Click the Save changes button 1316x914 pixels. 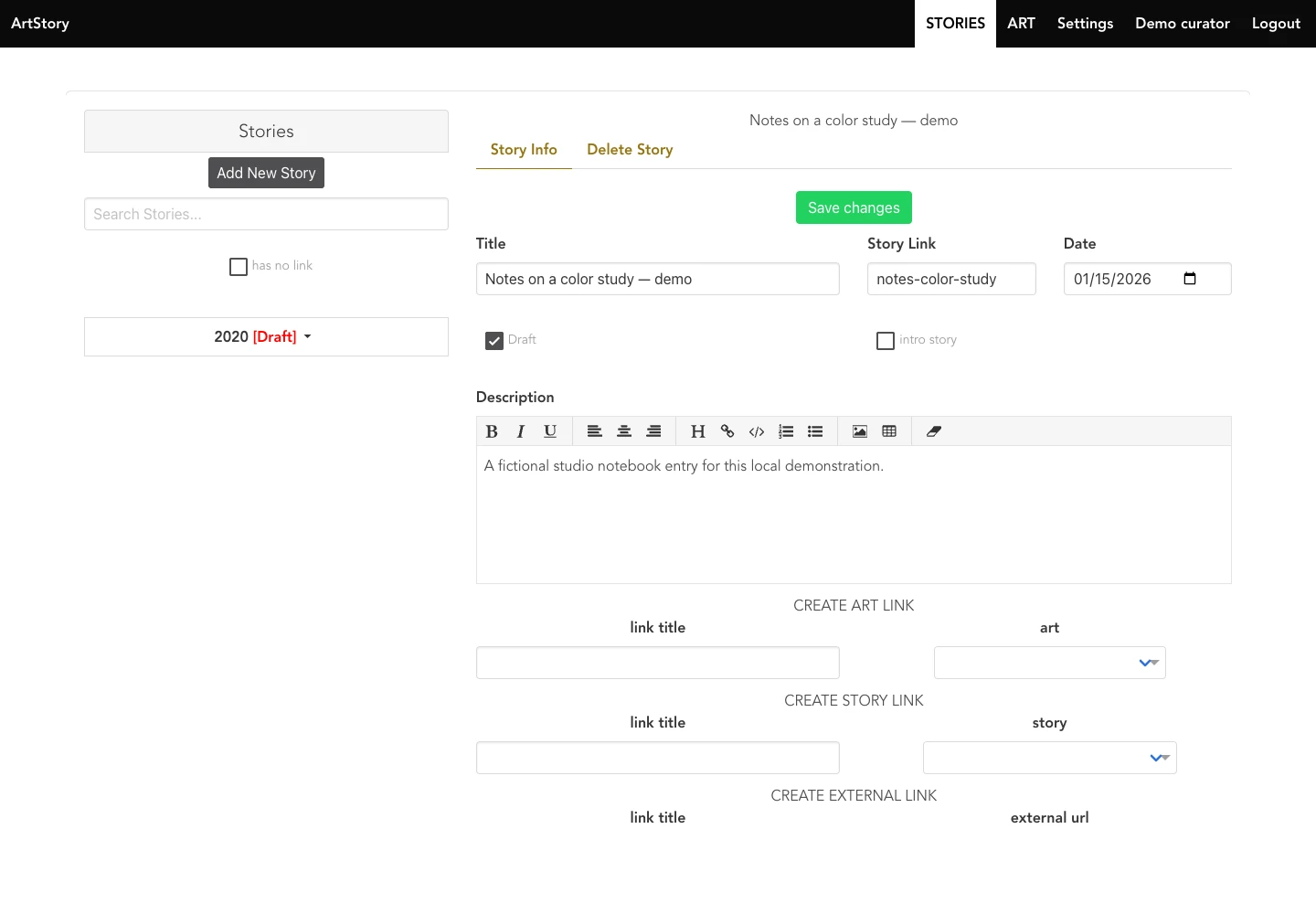pyautogui.click(x=854, y=207)
